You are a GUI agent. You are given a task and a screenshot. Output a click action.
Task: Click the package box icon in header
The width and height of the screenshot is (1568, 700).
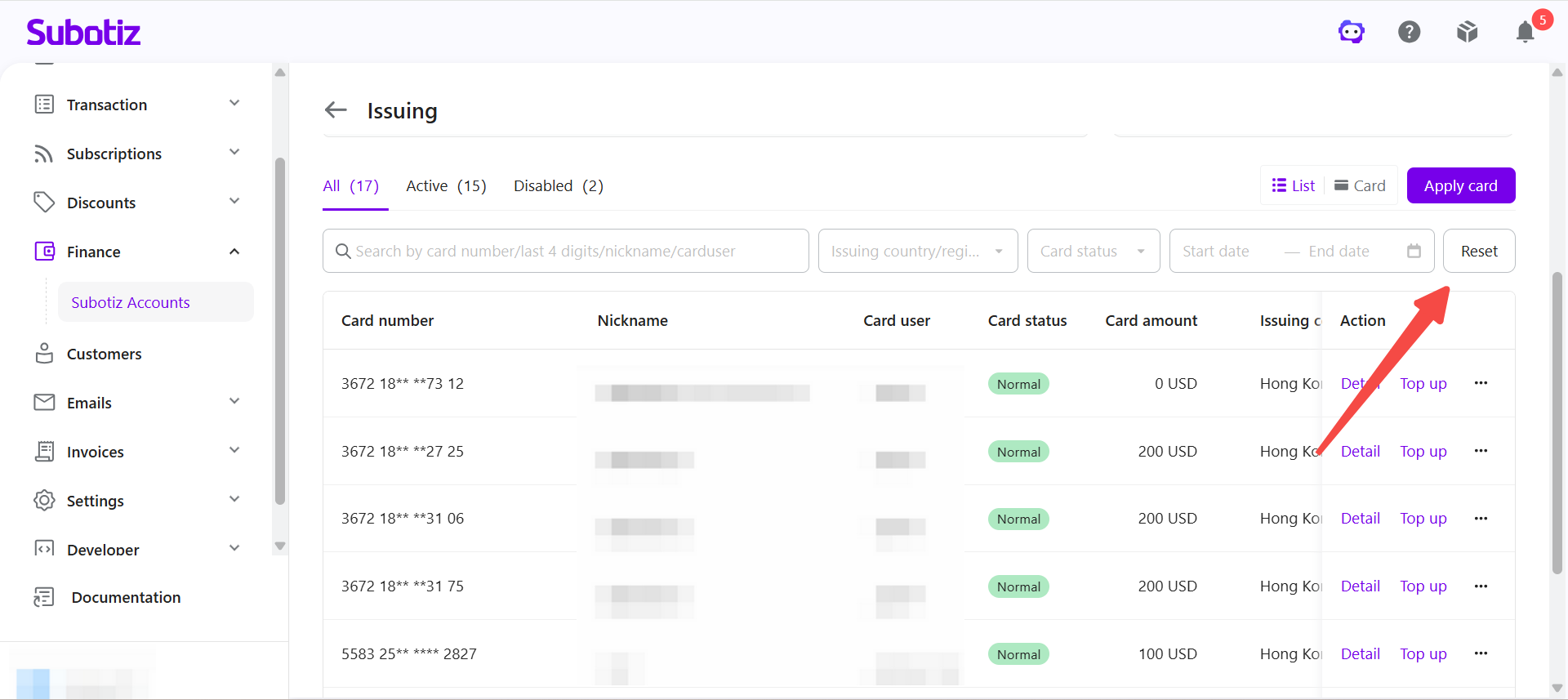click(x=1468, y=32)
